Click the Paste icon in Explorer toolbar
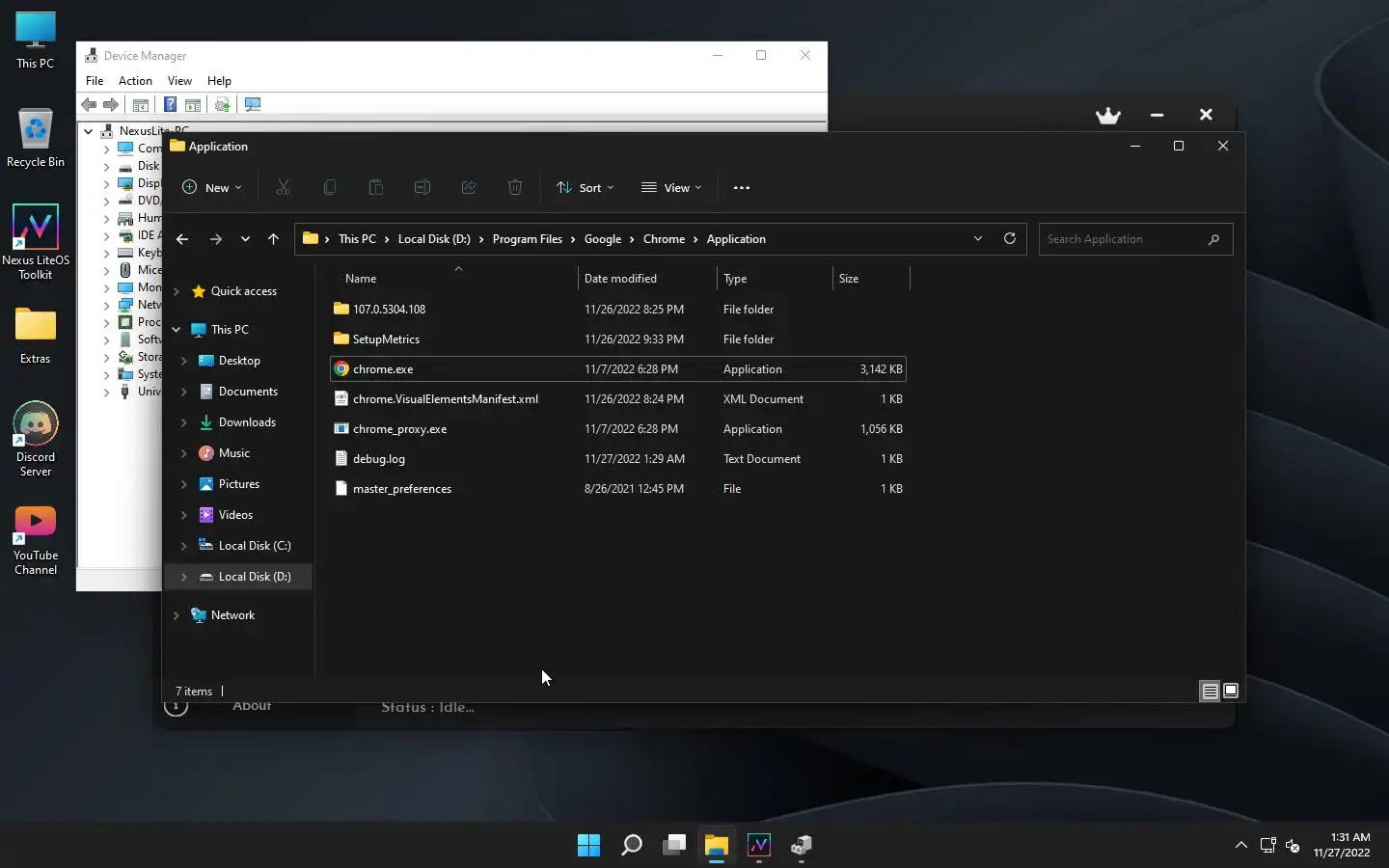Image resolution: width=1389 pixels, height=868 pixels. [x=375, y=188]
